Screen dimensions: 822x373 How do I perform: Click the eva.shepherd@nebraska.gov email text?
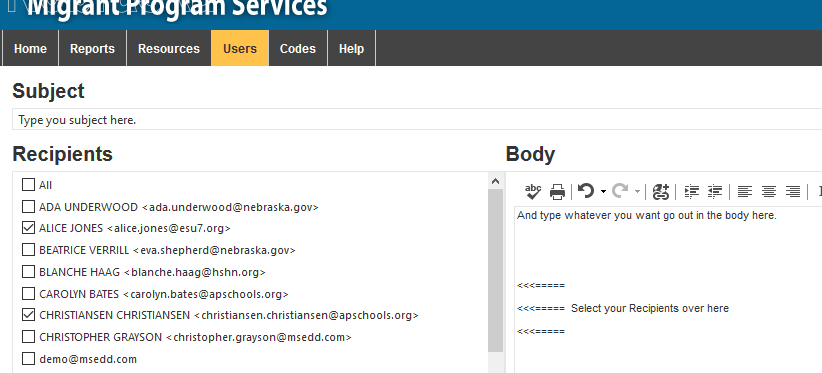pyautogui.click(x=214, y=250)
